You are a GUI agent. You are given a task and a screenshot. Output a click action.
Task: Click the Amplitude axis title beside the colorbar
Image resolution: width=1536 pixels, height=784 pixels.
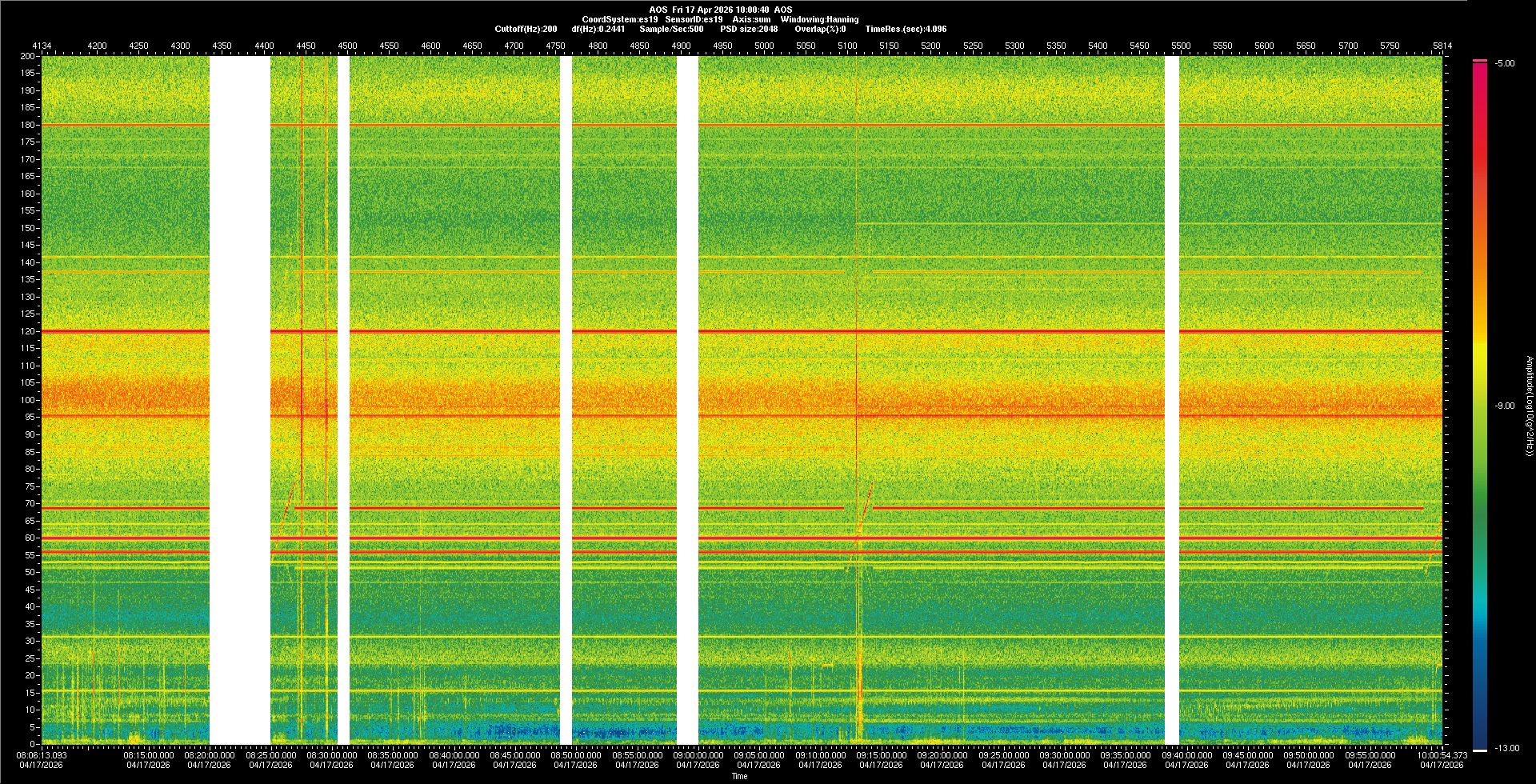click(1529, 406)
